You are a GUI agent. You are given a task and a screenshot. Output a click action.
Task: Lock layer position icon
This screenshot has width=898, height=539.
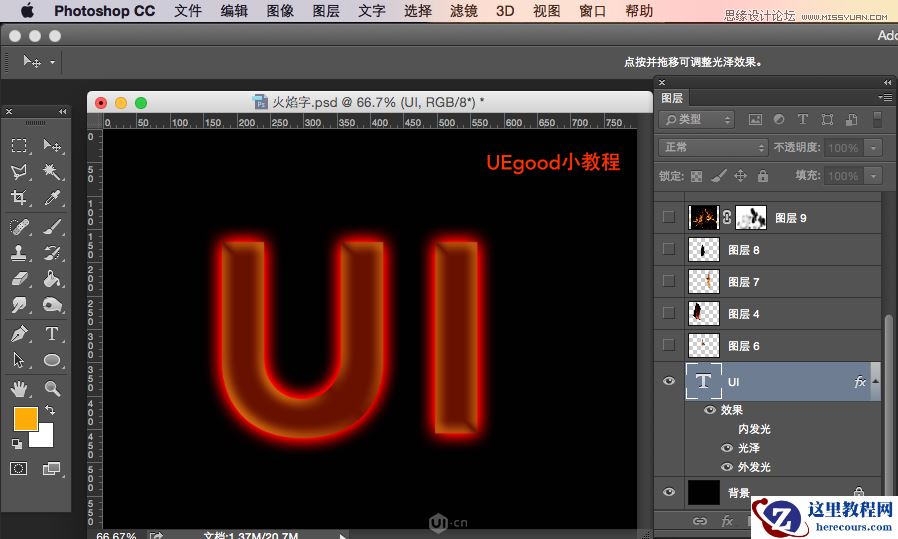point(741,176)
